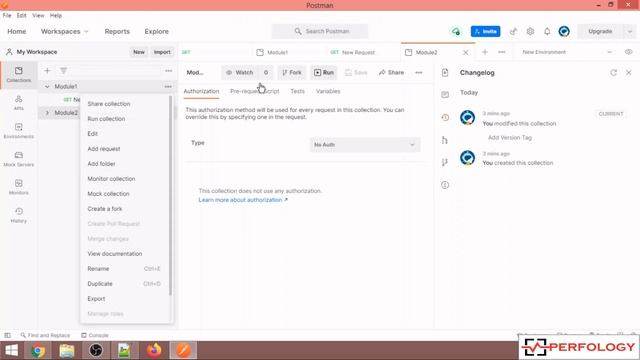The image size is (640, 360).
Task: Close the Module2 tab
Action: 465,52
